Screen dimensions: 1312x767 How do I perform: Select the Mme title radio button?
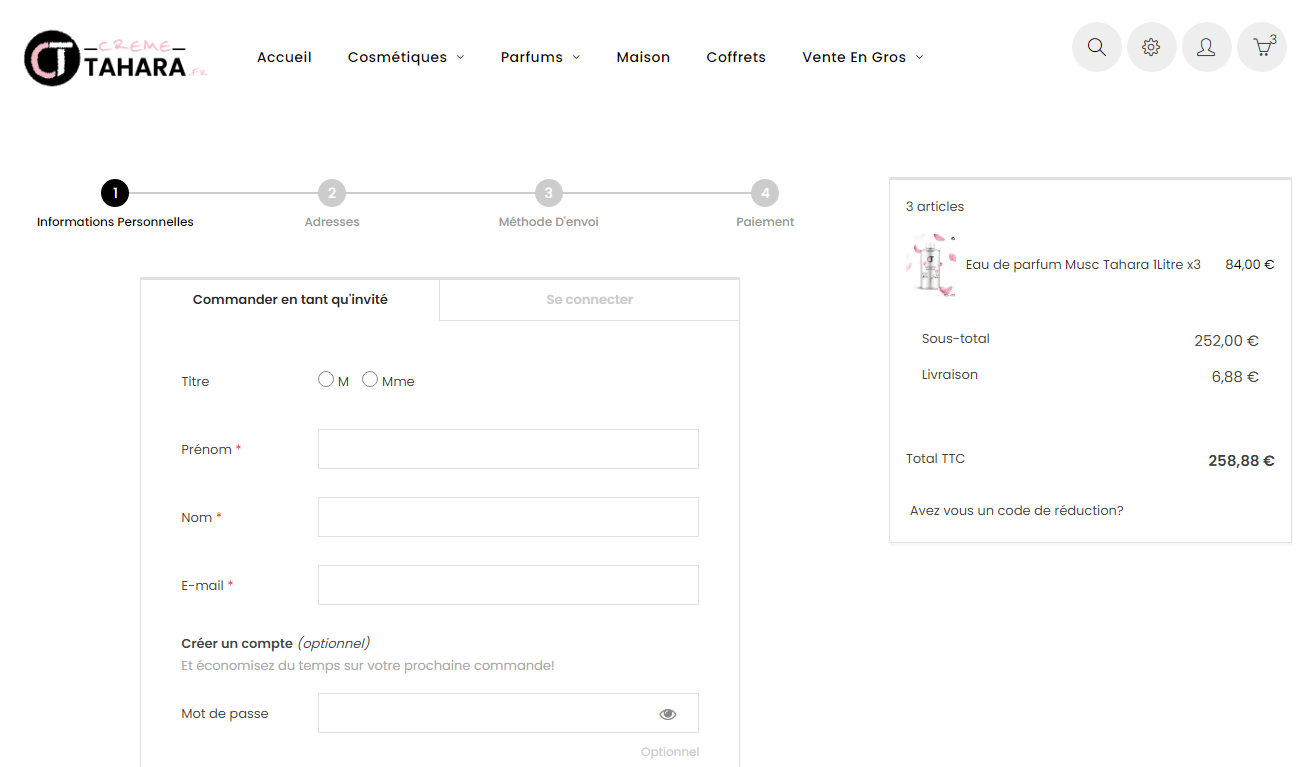point(370,379)
